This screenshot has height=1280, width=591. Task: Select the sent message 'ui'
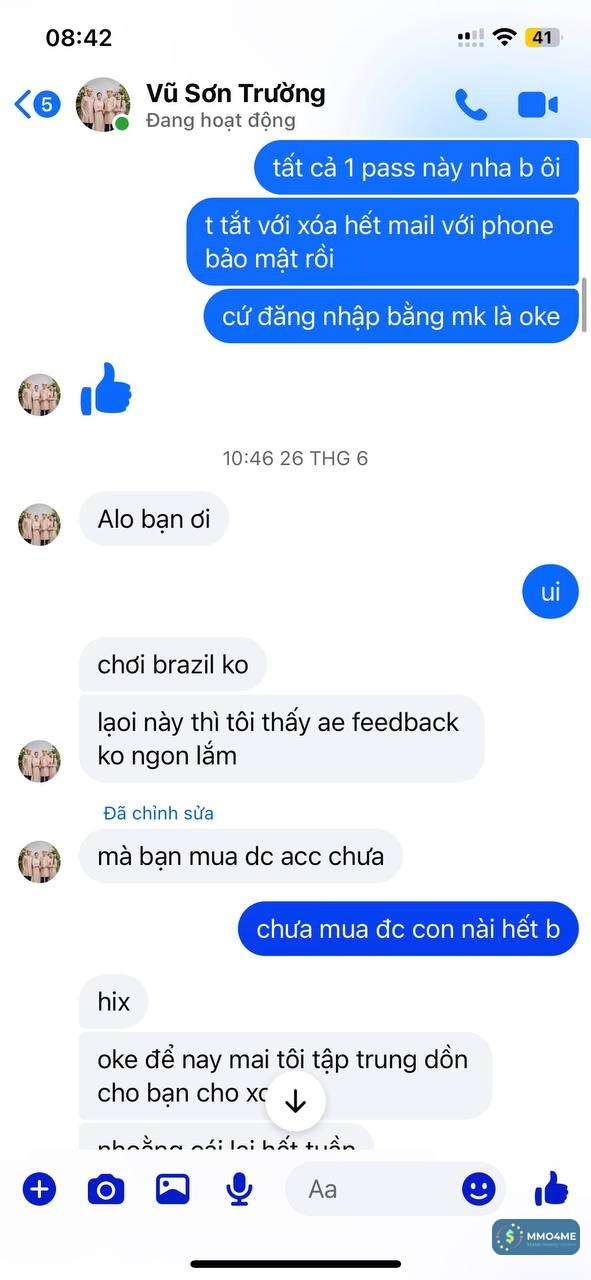click(x=550, y=592)
